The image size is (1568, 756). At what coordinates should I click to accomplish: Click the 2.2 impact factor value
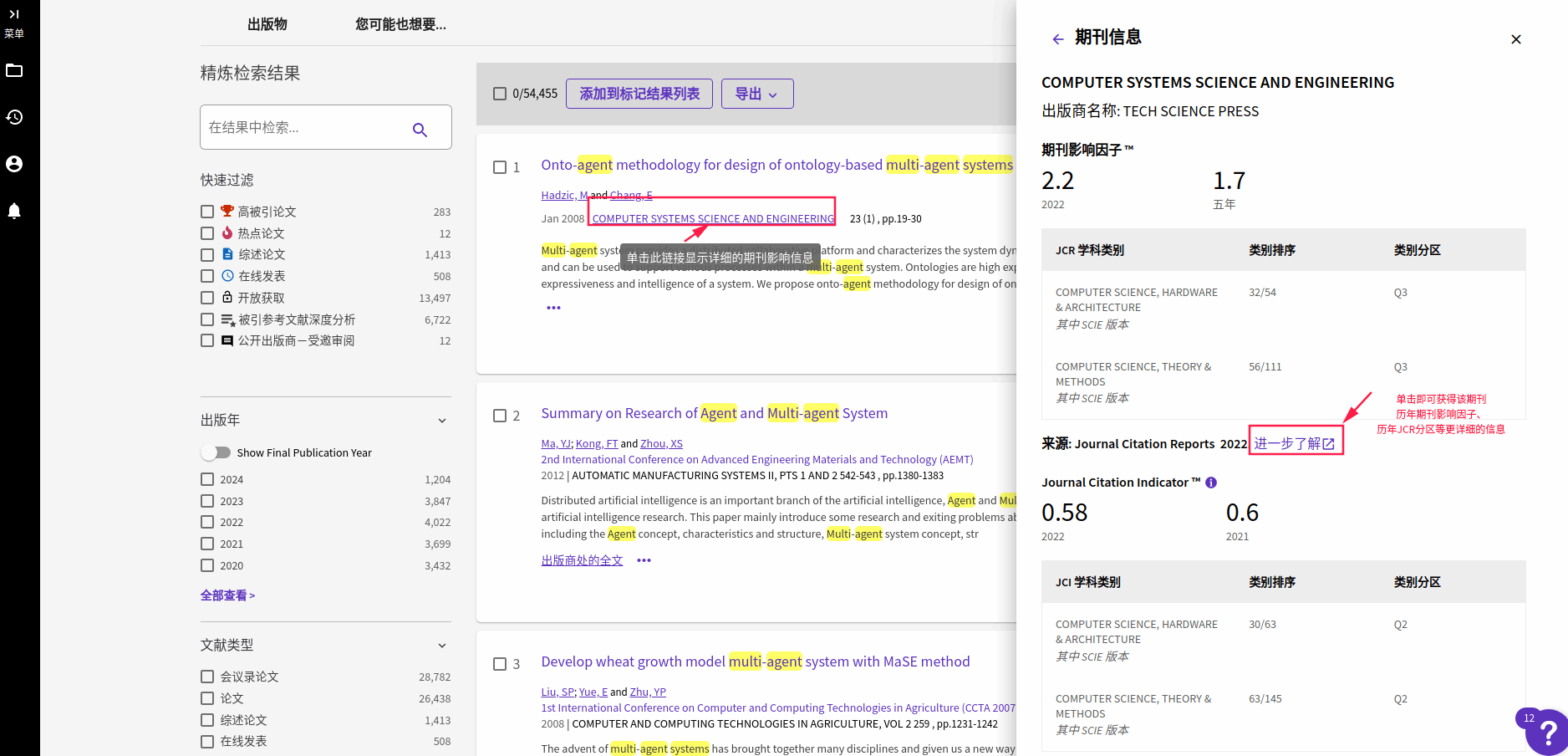(1057, 181)
